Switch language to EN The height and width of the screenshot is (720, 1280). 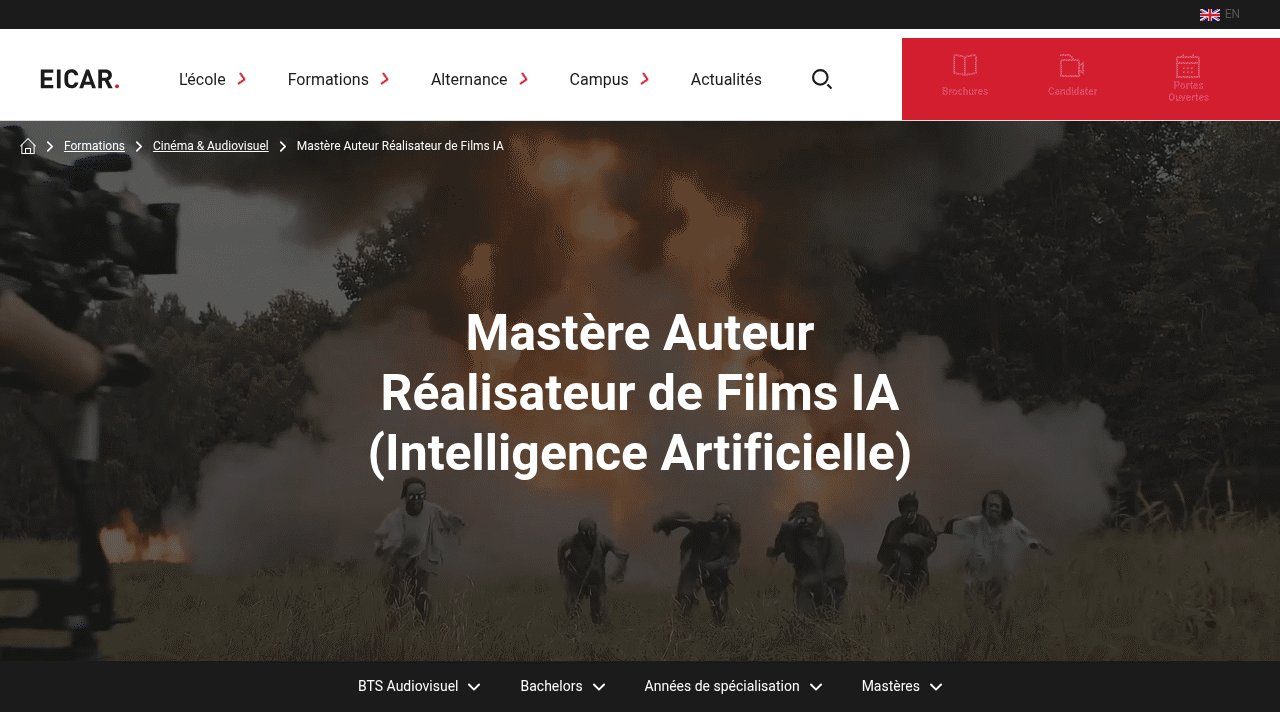(1232, 14)
